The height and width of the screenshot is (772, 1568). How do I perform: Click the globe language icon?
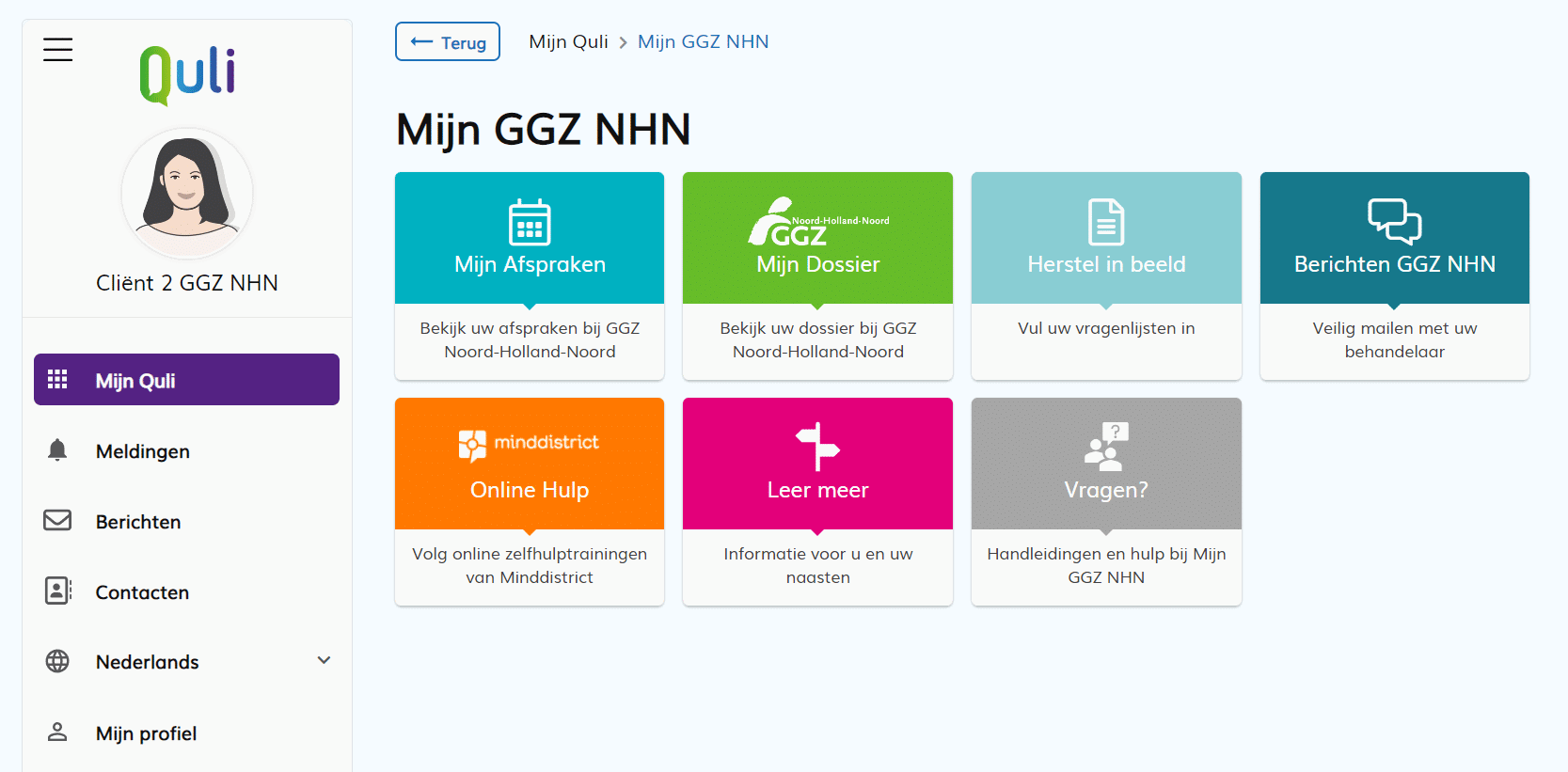(x=57, y=661)
